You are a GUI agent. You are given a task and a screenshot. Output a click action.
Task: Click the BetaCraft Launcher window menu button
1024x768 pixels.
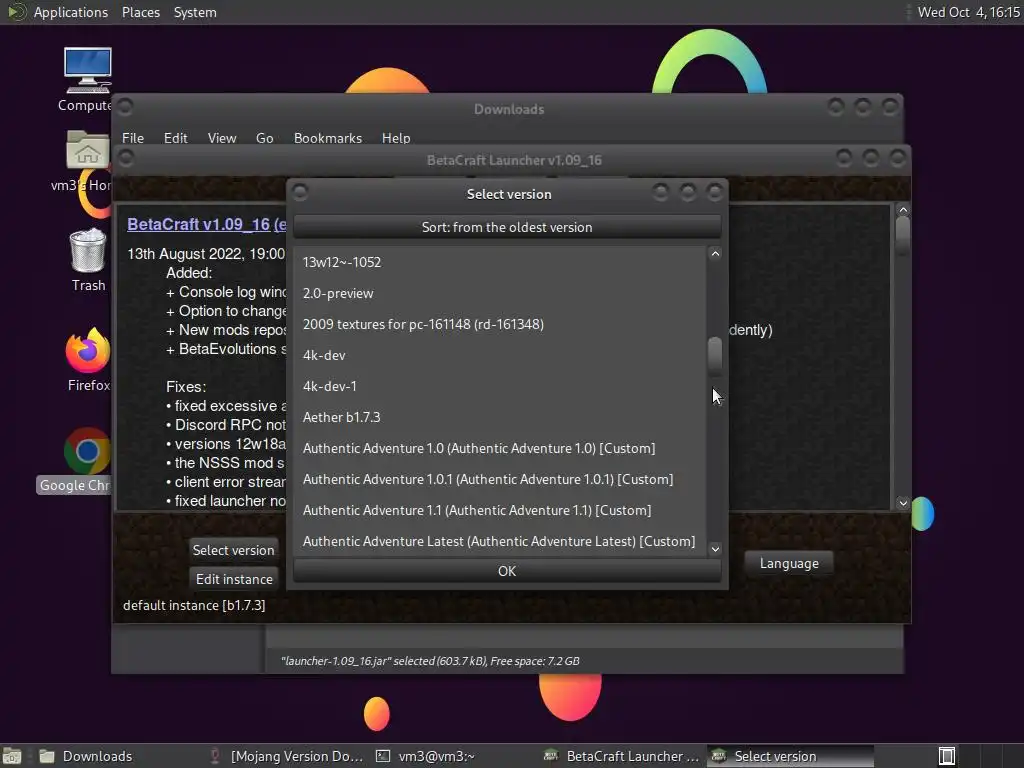pyautogui.click(x=125, y=157)
